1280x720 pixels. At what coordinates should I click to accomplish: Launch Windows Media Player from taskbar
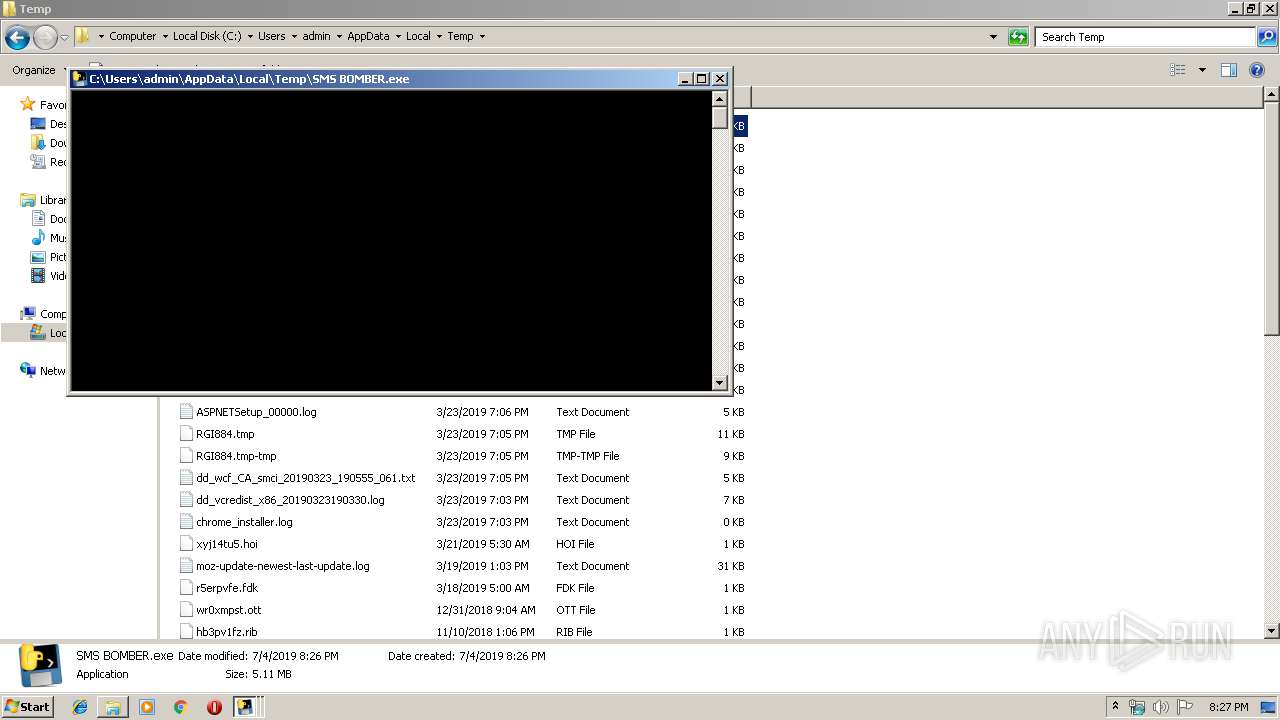147,707
